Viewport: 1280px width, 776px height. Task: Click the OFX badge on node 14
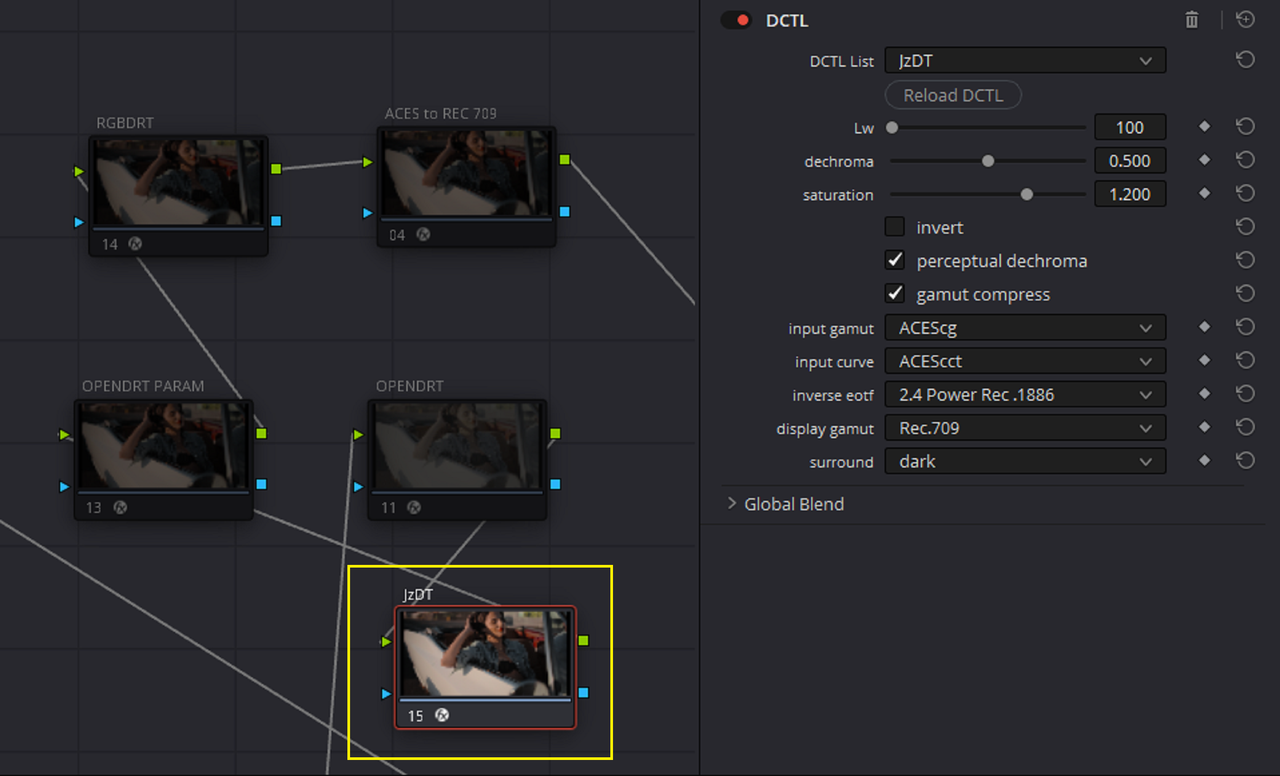tap(135, 243)
